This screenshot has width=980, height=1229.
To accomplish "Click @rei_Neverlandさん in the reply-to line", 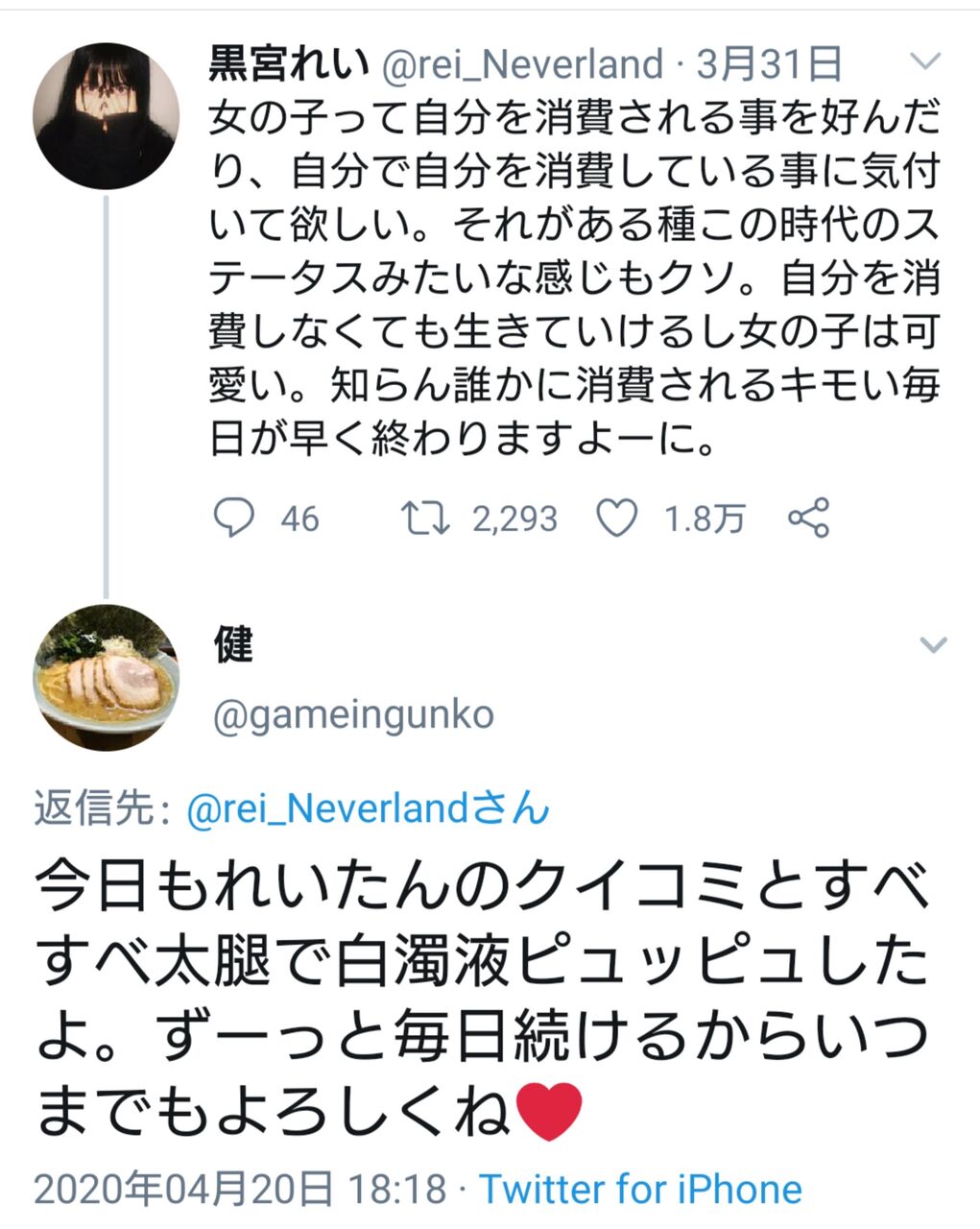I will click(368, 809).
